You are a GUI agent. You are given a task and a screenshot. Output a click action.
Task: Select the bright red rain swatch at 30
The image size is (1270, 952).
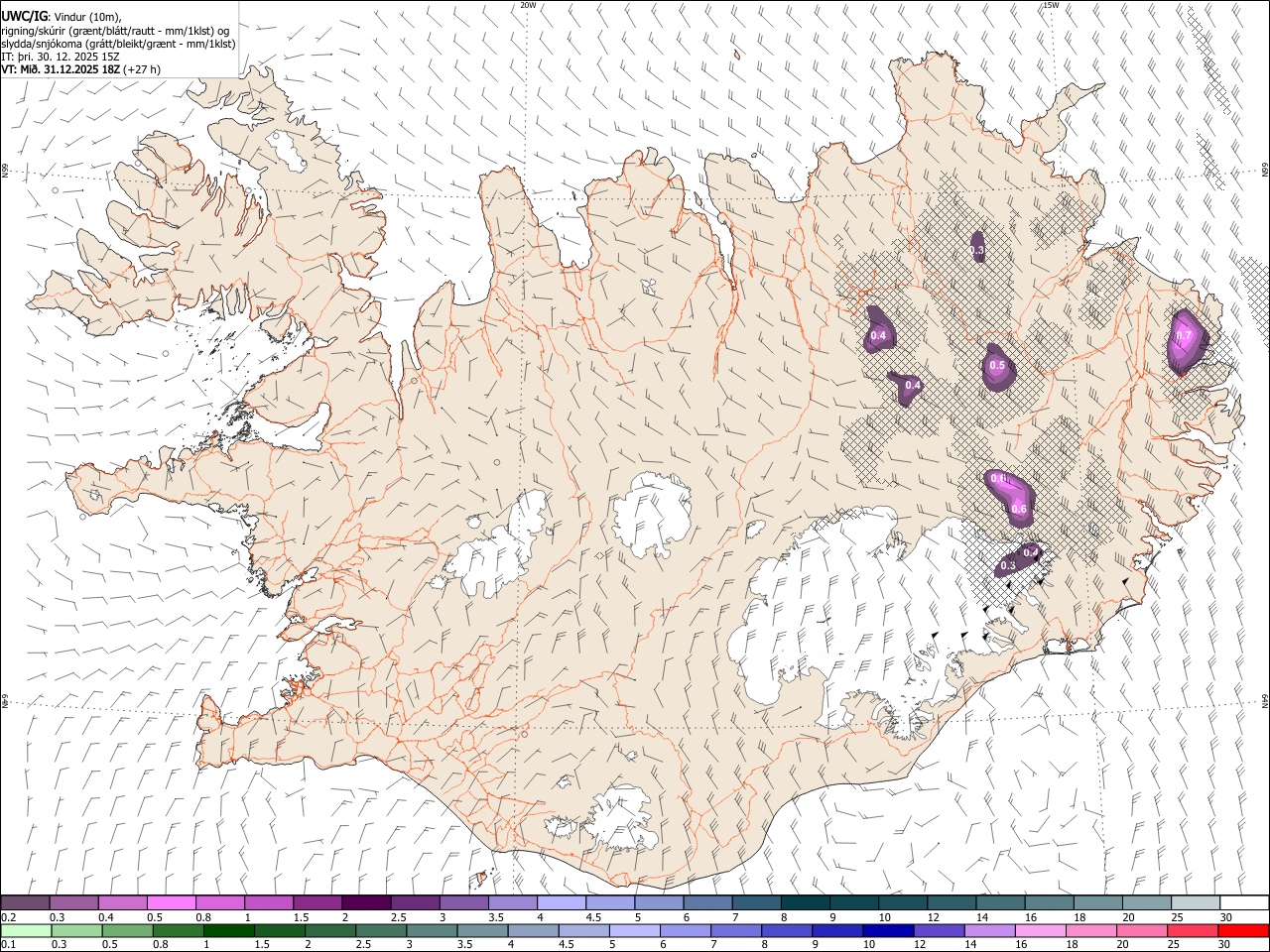1242,930
